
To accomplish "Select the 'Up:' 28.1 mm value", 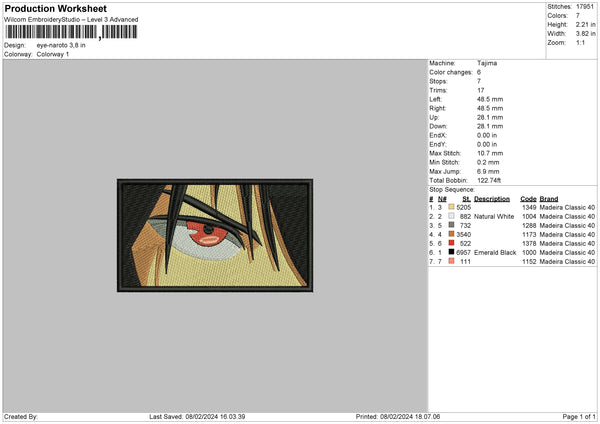I will [x=490, y=117].
